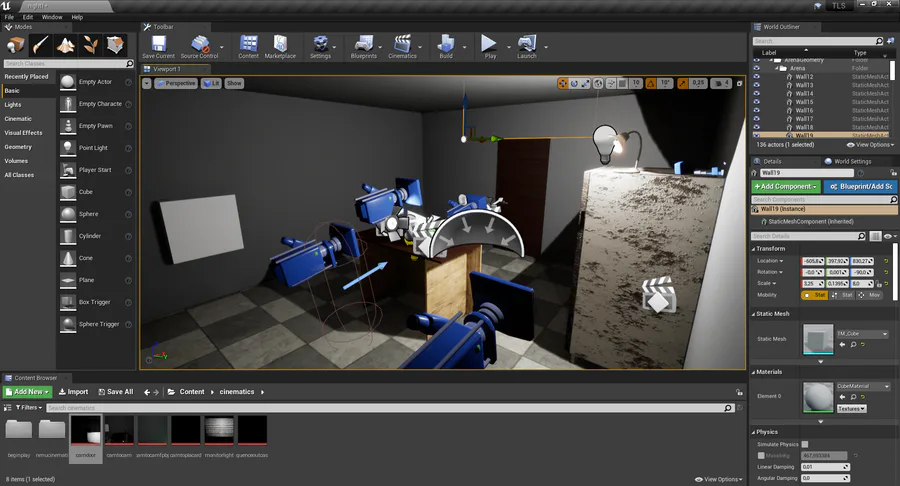Start Play in the editor toolbar

coord(490,46)
